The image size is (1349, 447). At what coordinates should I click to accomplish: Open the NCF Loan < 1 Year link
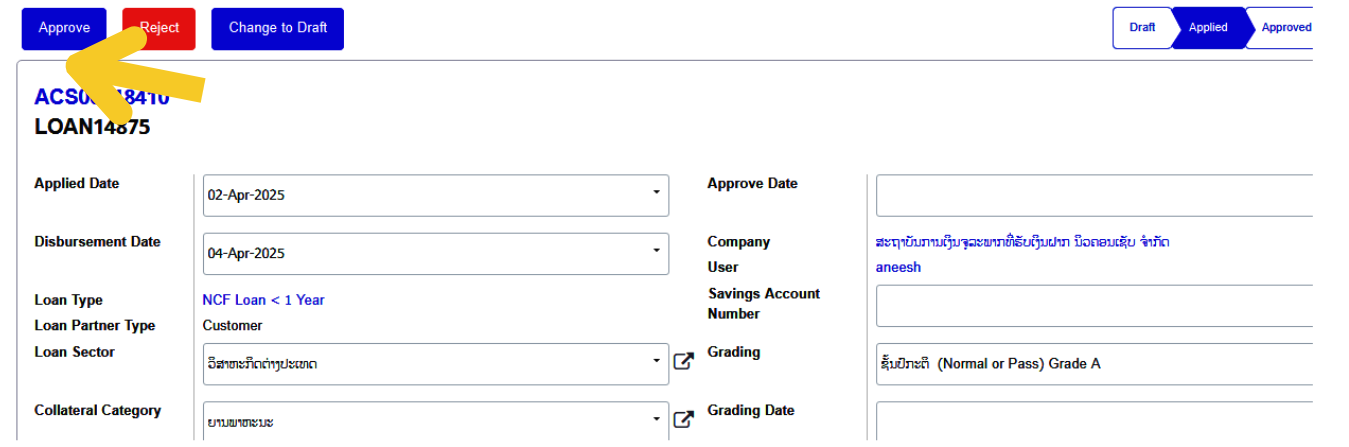tap(263, 300)
